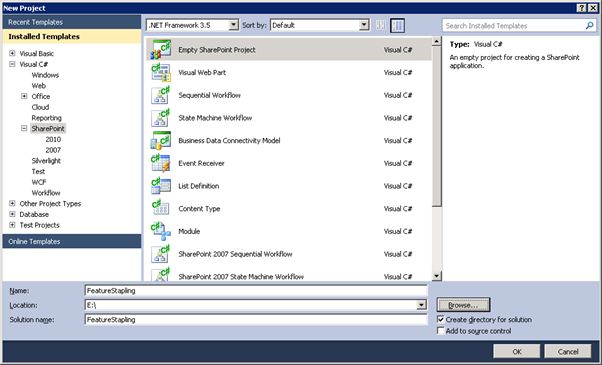The height and width of the screenshot is (365, 602).
Task: Confirm with the OK button
Action: tap(517, 352)
